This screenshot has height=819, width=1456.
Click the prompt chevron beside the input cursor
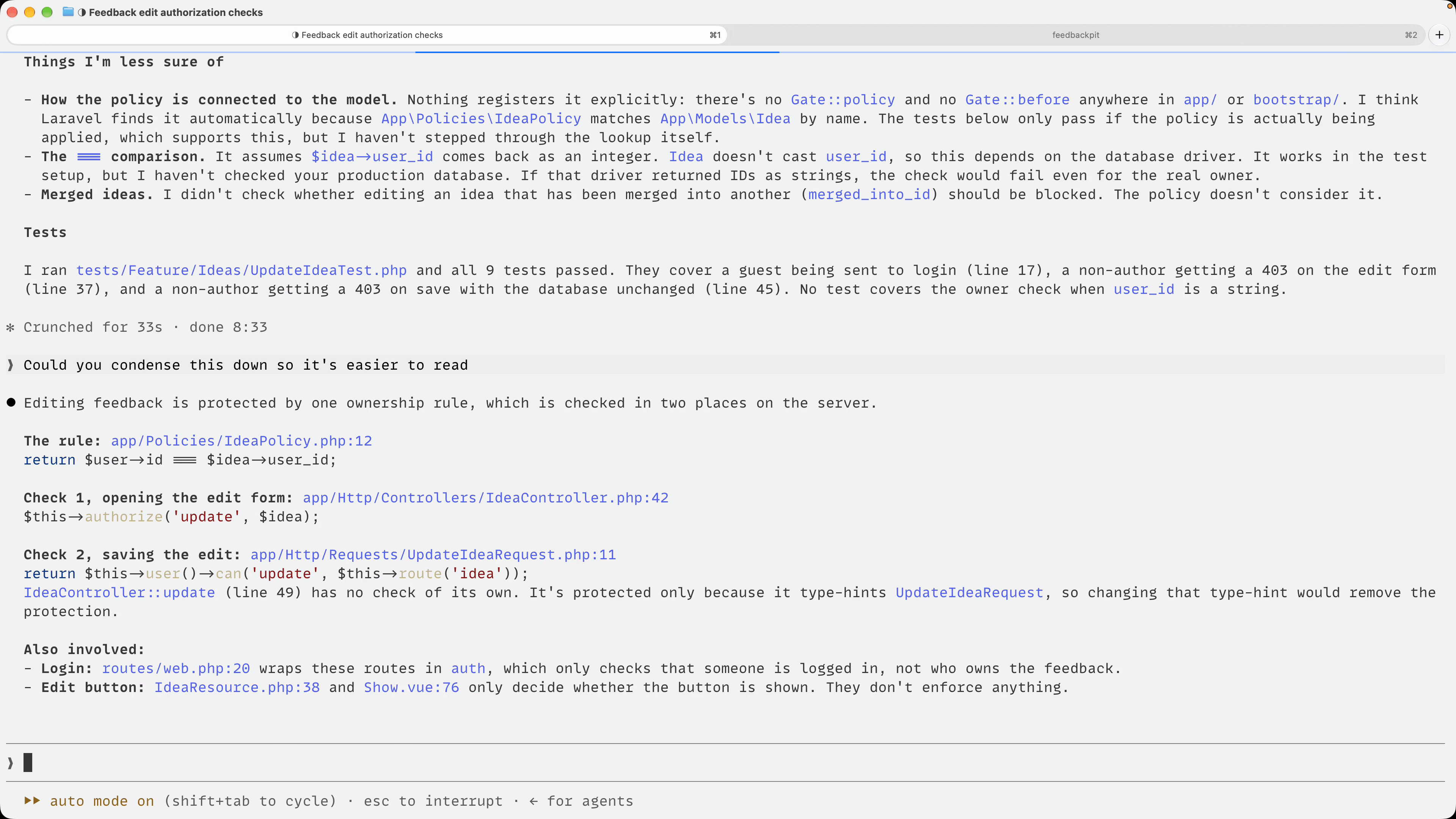pyautogui.click(x=11, y=763)
